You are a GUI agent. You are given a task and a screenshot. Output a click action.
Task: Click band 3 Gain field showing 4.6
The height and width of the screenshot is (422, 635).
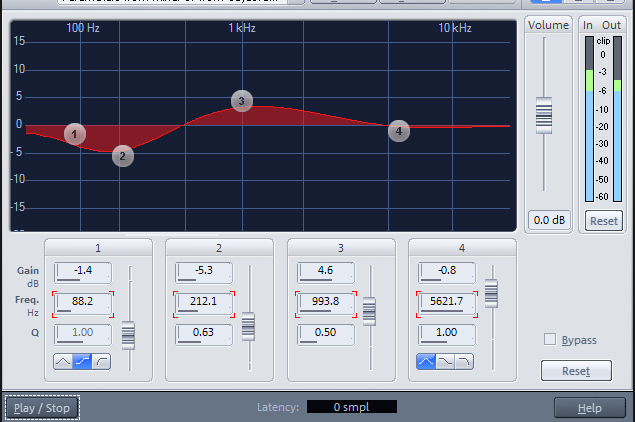pos(326,272)
